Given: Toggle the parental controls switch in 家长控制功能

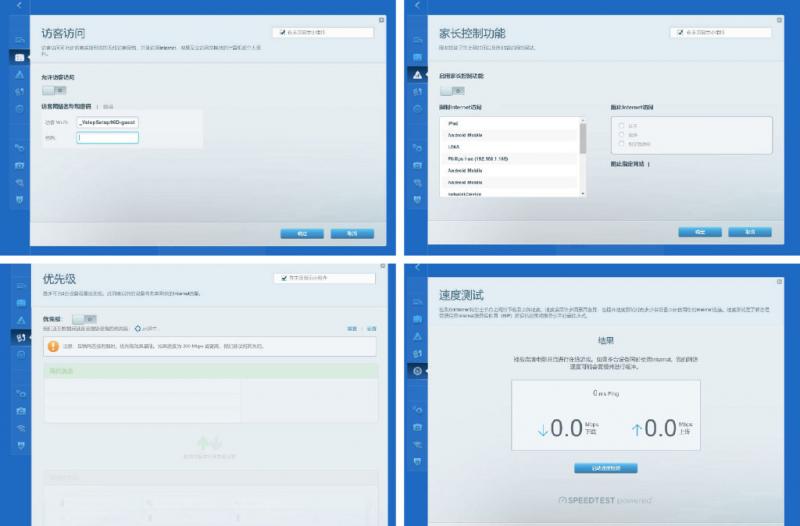Looking at the screenshot, I should pos(452,90).
